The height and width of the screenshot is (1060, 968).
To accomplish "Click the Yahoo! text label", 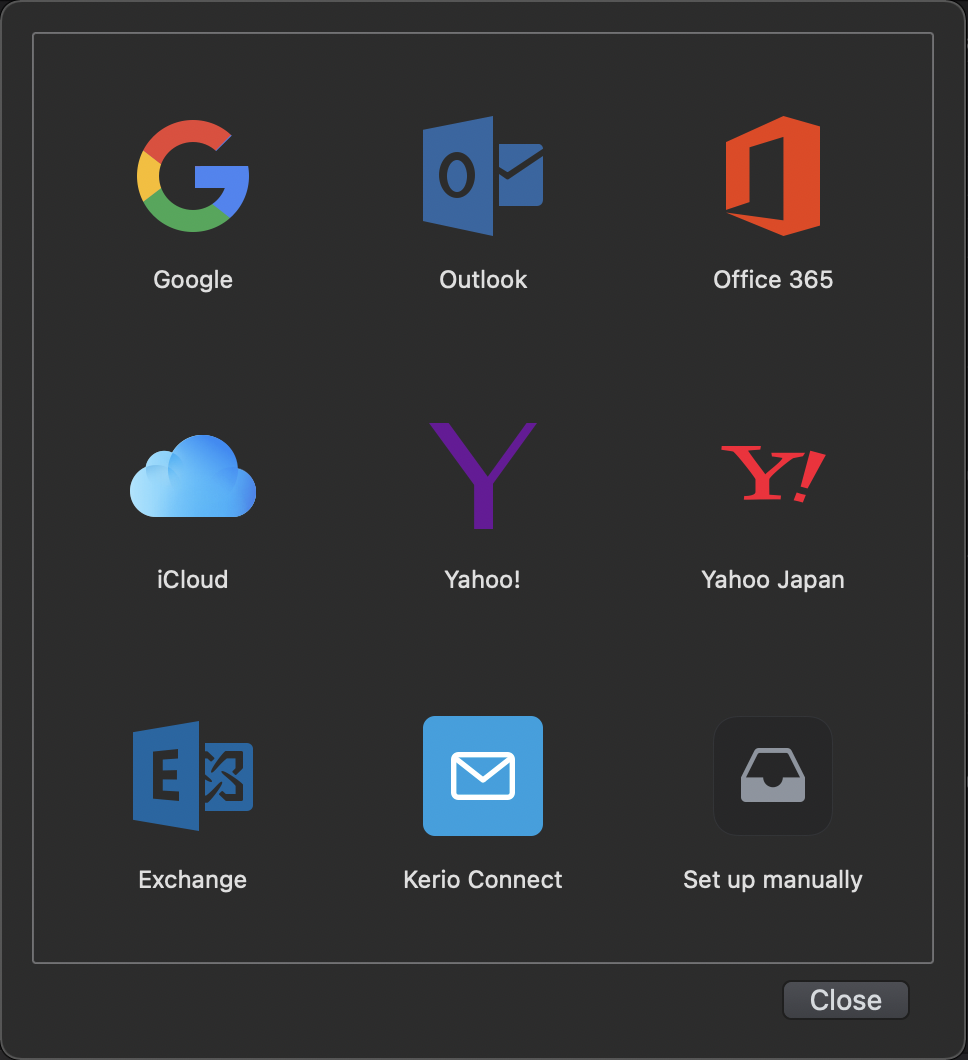I will click(483, 580).
